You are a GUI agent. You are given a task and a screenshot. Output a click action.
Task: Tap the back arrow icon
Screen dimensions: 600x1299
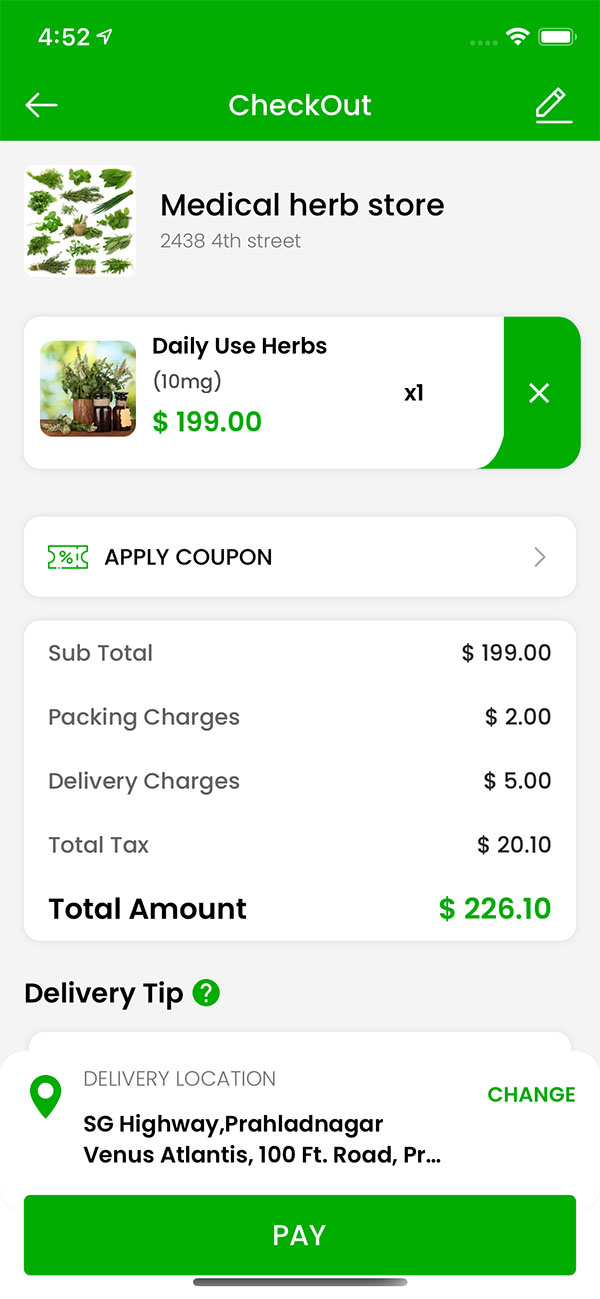(x=42, y=105)
